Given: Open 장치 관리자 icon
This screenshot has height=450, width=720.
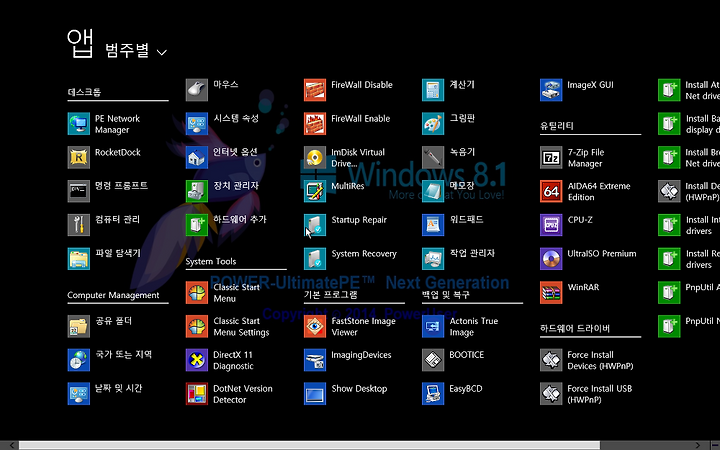Looking at the screenshot, I should [x=197, y=191].
